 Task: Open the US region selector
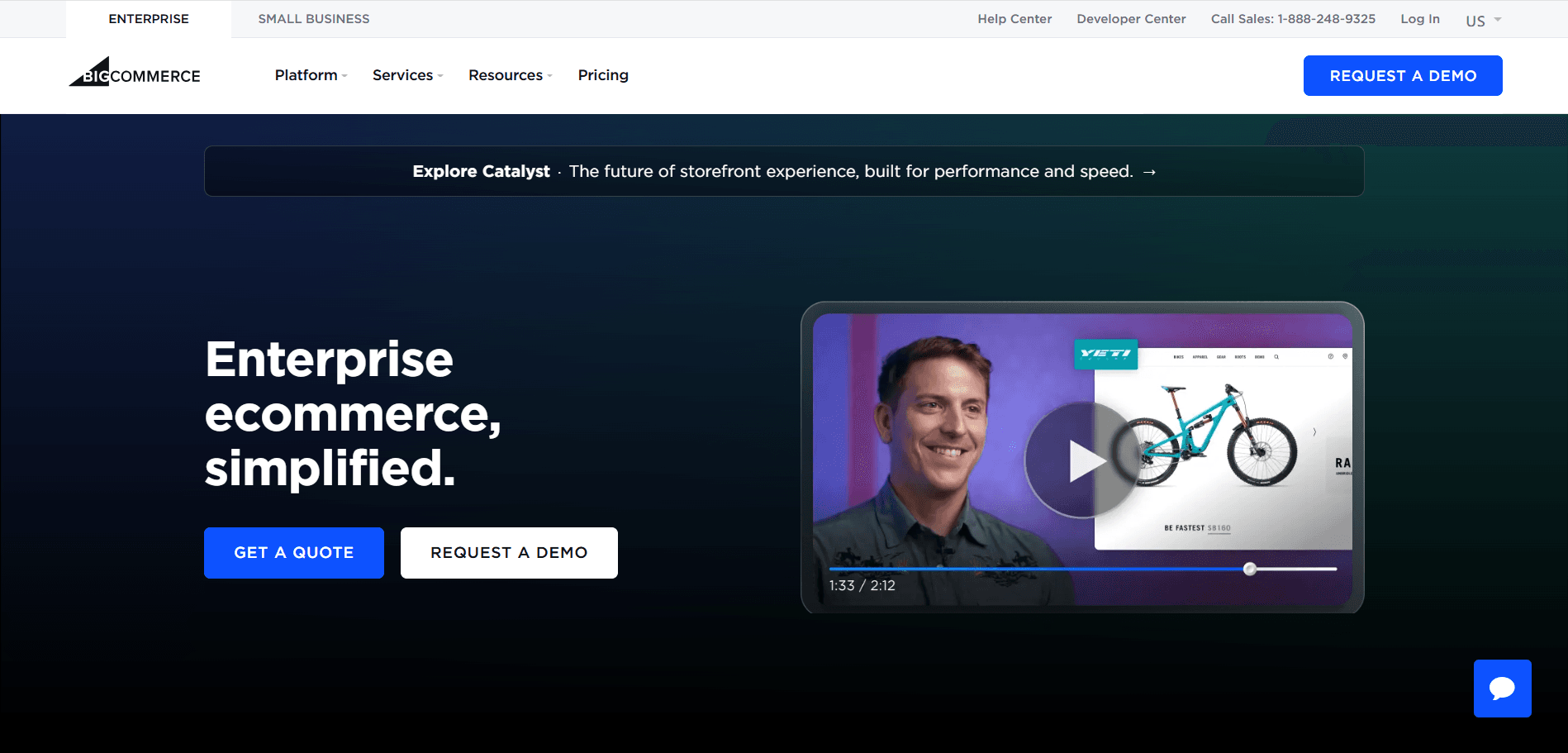pos(1484,21)
